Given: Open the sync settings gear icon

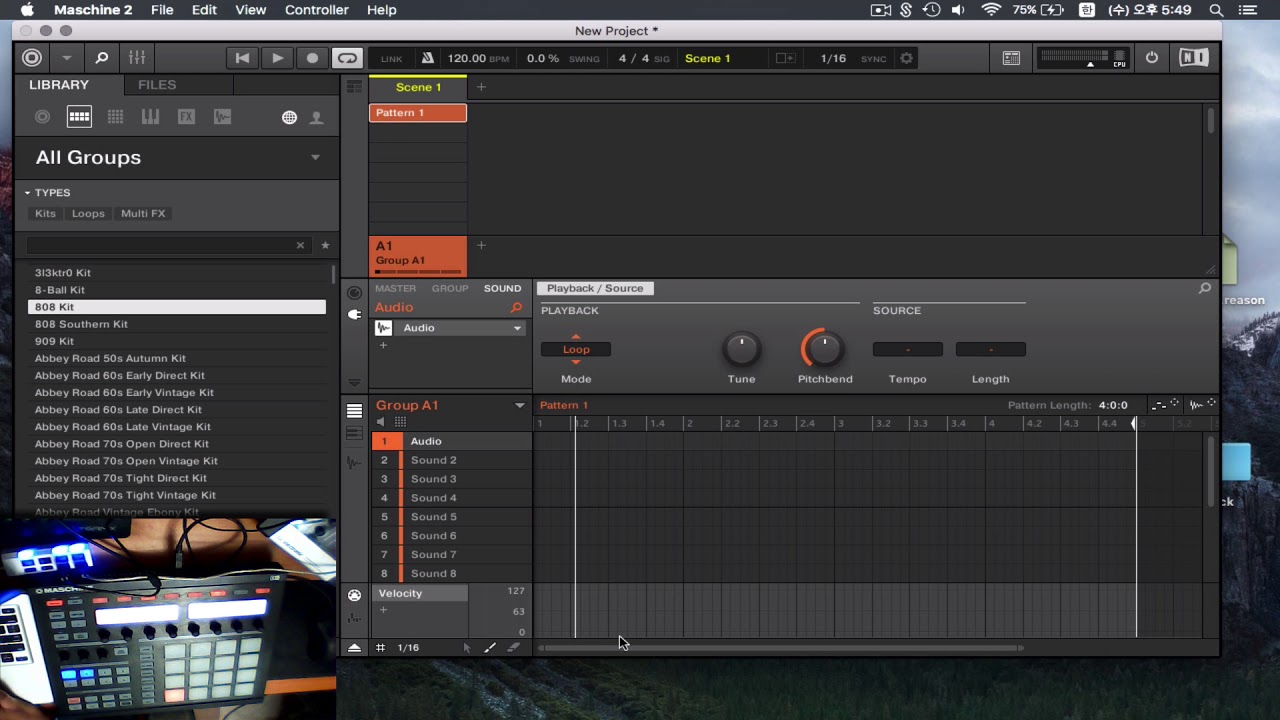Looking at the screenshot, I should (906, 58).
